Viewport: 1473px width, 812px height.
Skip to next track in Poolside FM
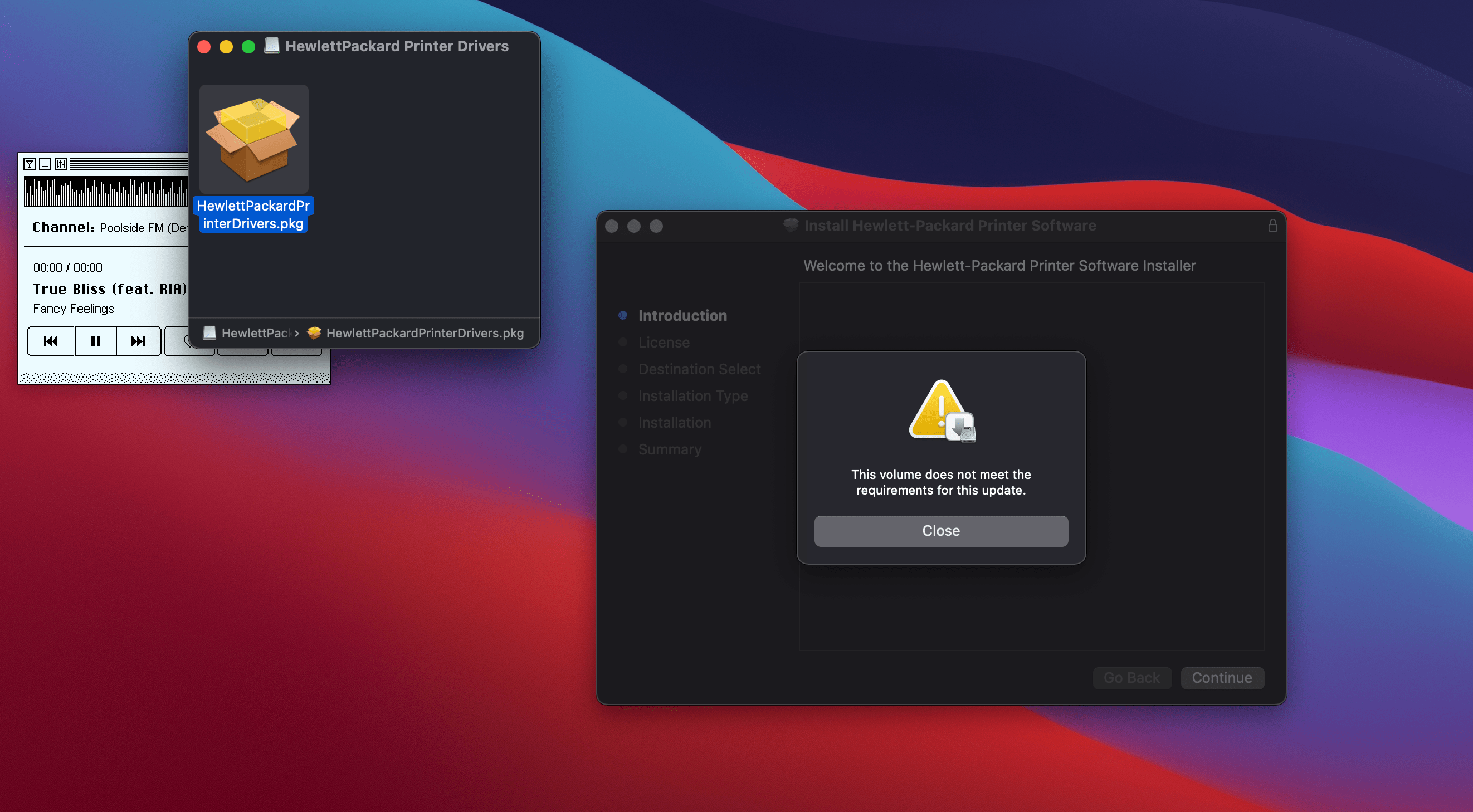click(138, 341)
